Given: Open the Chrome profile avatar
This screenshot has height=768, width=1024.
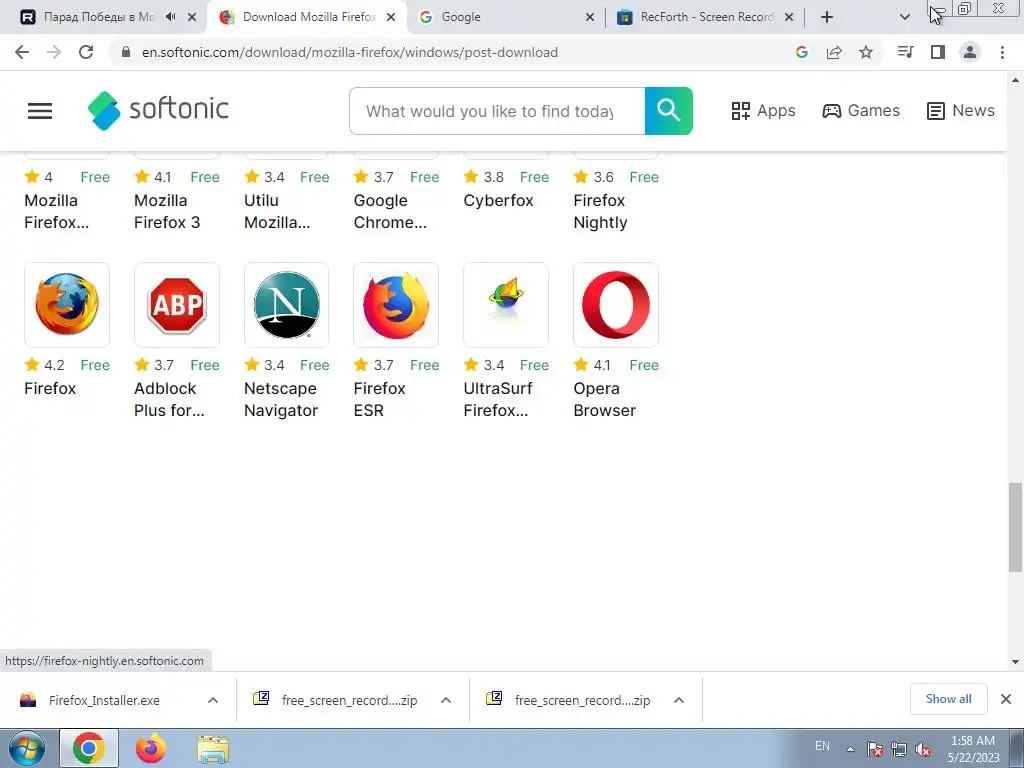Looking at the screenshot, I should tap(970, 52).
